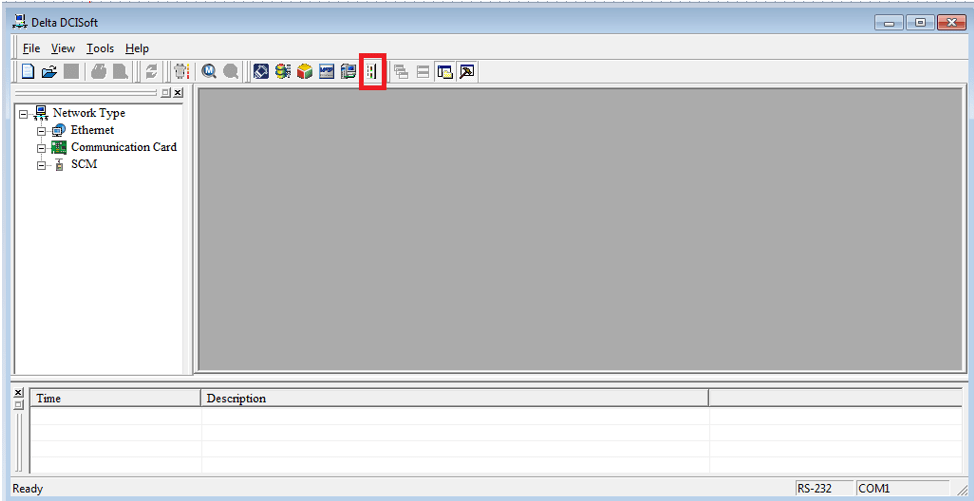Expand the Communication Card node
The width and height of the screenshot is (974, 501).
tap(42, 148)
